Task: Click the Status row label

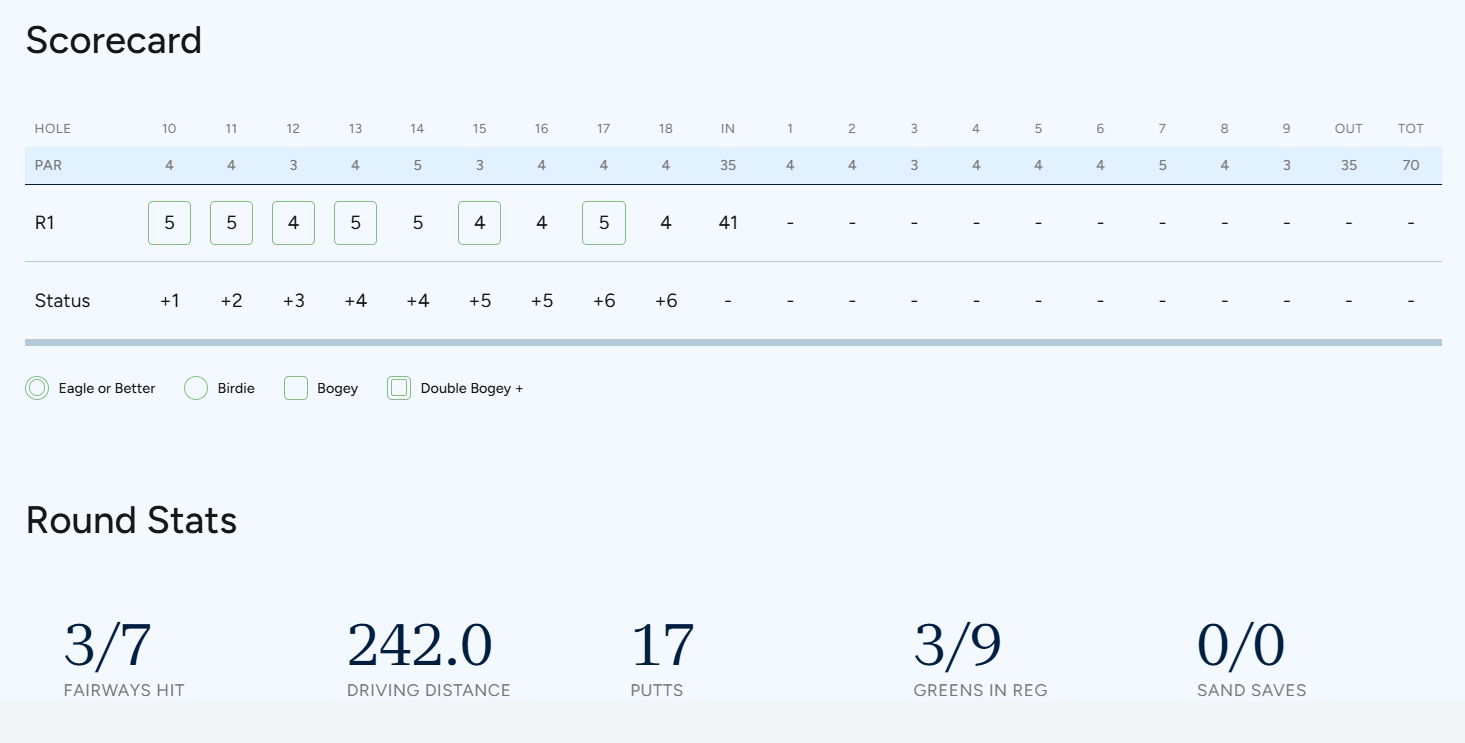Action: [62, 301]
